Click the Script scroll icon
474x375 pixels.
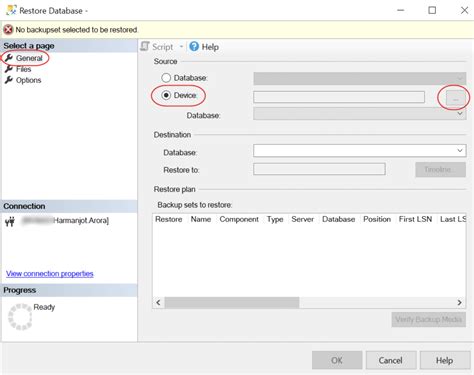[145, 46]
